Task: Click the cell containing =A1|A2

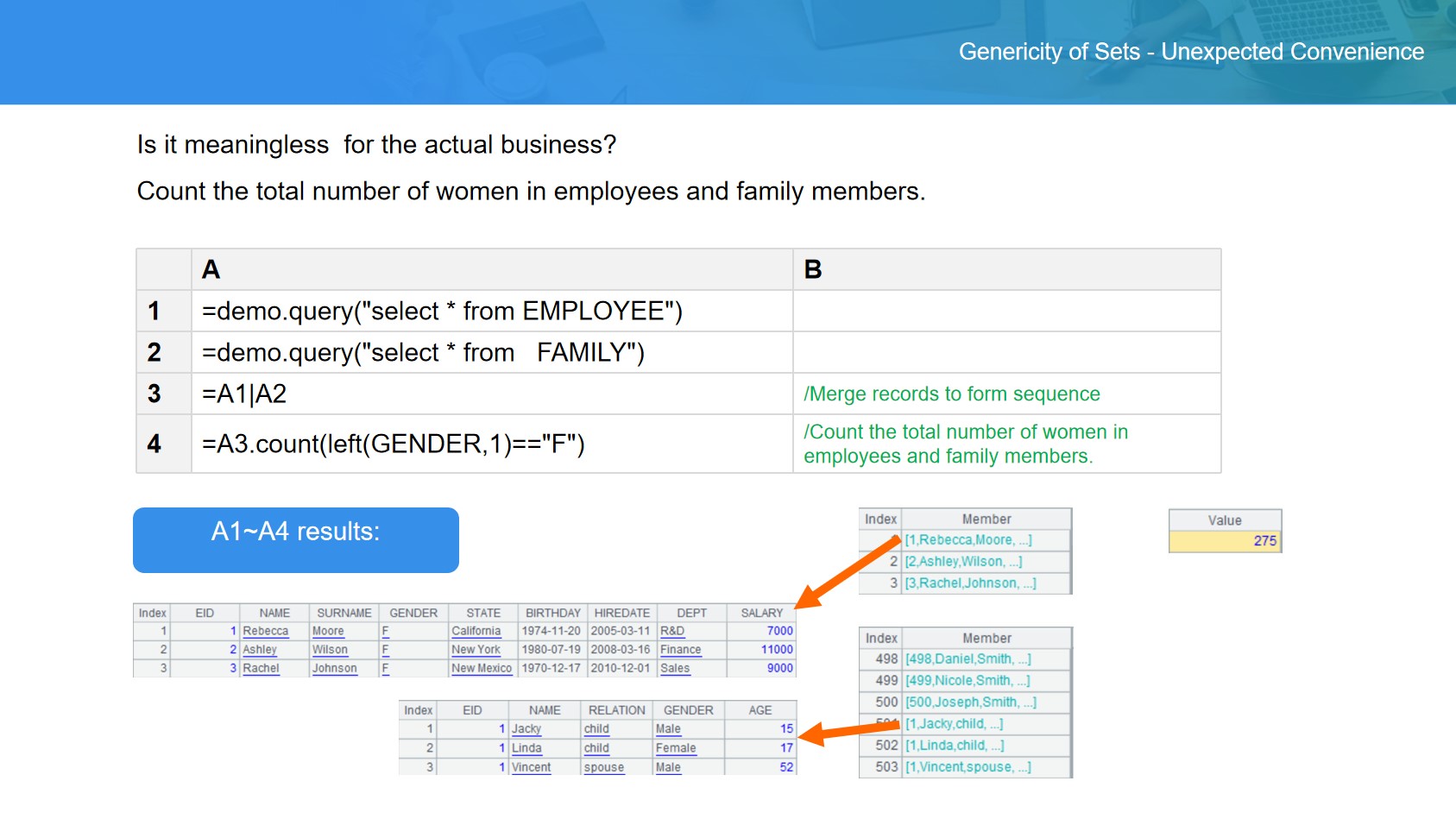Action: [x=491, y=394]
